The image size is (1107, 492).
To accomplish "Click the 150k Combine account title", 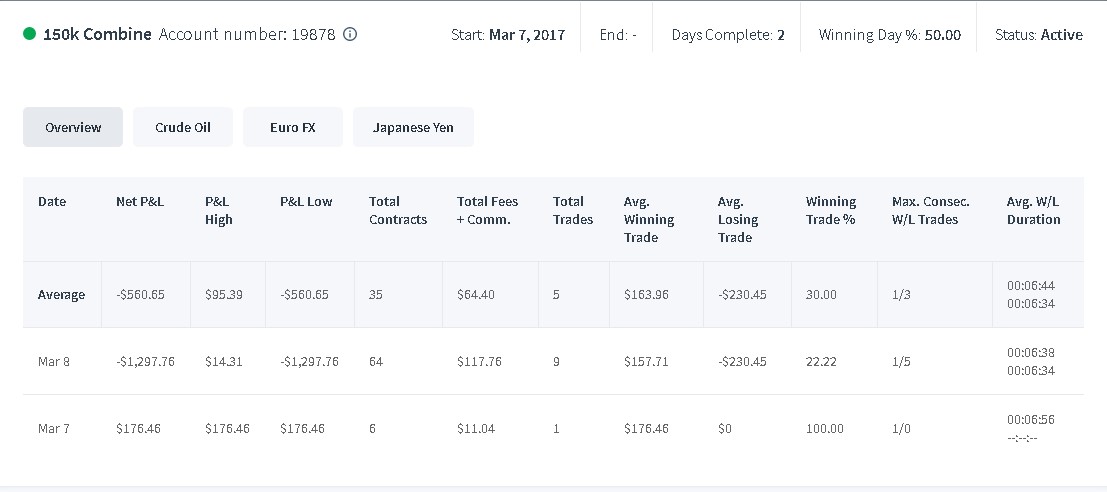I will point(97,34).
